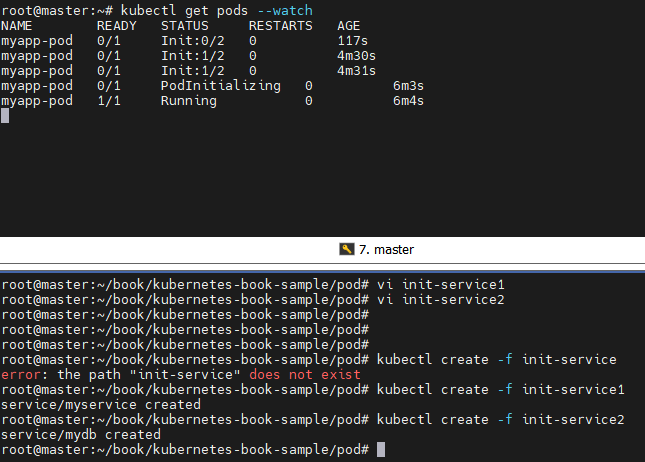Viewport: 645px width, 462px height.
Task: Click the cursor block in upper terminal
Action: click(5, 116)
